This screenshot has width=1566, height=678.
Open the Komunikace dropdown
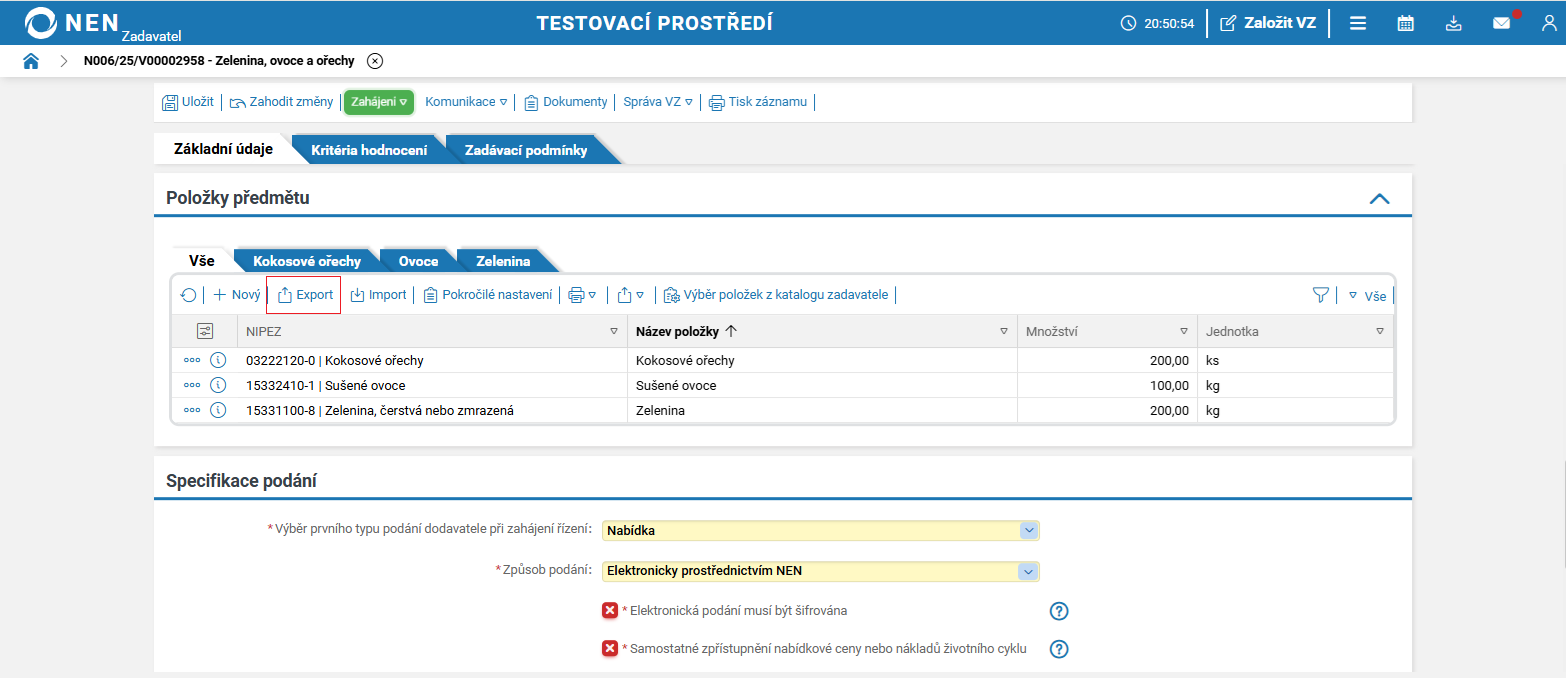(464, 101)
